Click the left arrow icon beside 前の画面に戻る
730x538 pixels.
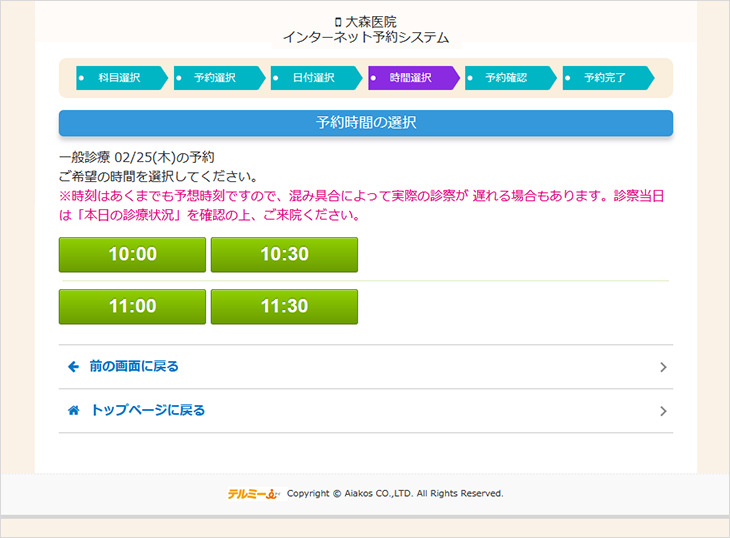74,367
